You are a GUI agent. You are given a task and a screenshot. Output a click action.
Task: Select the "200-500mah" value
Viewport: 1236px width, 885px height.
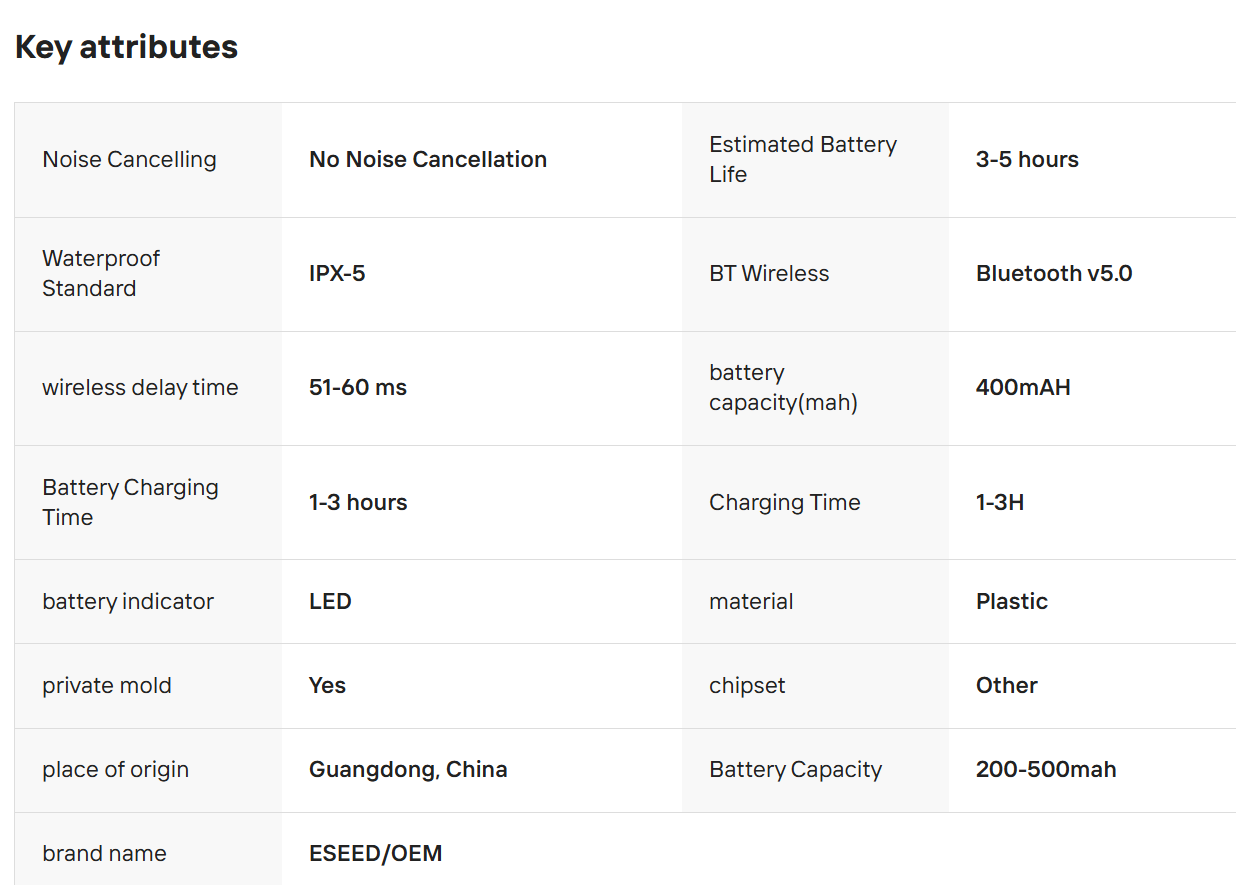(1046, 769)
